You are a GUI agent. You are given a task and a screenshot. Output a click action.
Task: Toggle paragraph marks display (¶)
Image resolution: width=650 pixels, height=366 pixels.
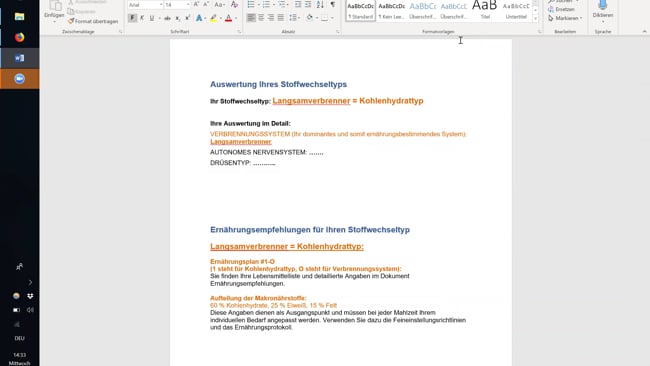tap(332, 5)
